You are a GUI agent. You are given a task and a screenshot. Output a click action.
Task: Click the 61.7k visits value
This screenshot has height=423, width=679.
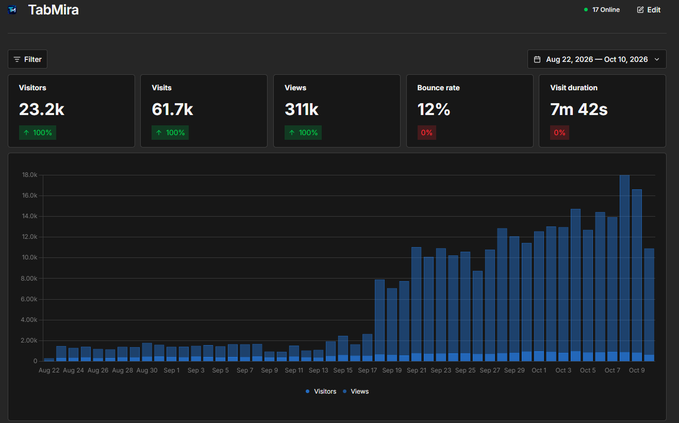tap(172, 109)
